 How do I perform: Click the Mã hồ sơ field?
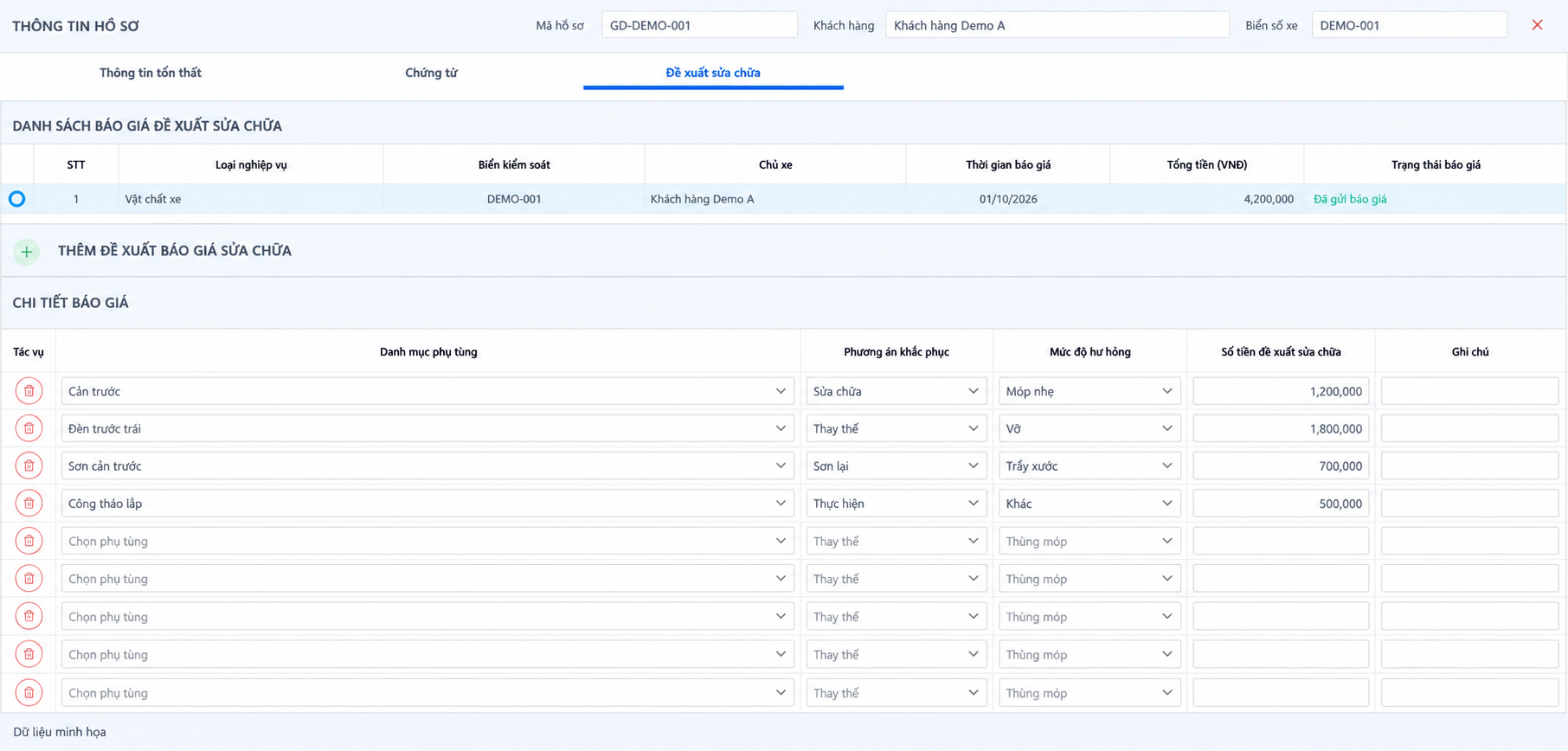699,25
